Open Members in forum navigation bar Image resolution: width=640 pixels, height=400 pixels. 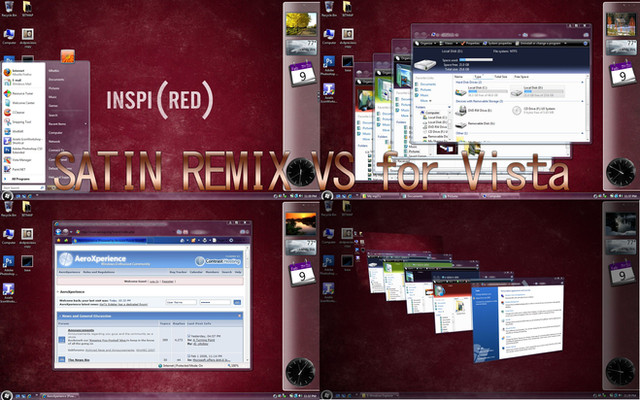[212, 272]
